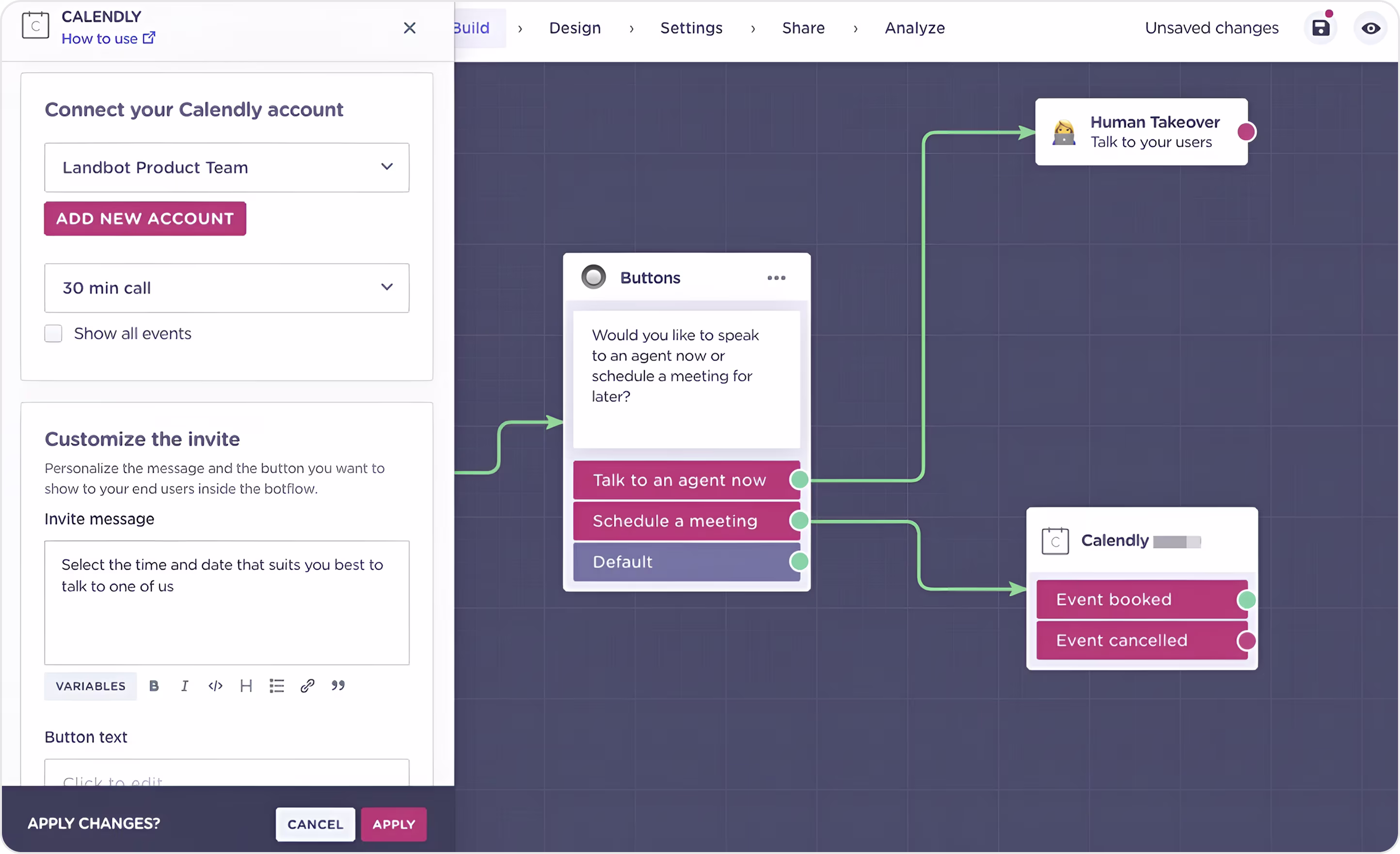Screen dimensions: 1400x854
Task: Click the Button text input field
Action: click(227, 774)
